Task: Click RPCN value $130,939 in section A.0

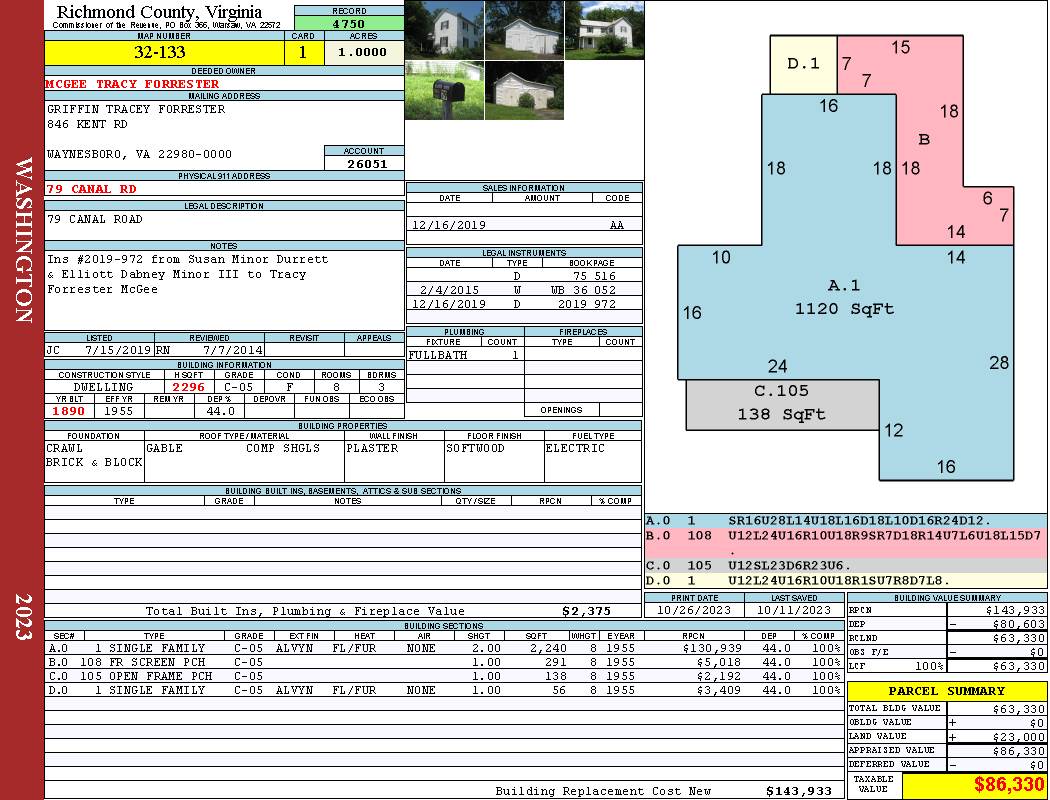Action: click(711, 648)
